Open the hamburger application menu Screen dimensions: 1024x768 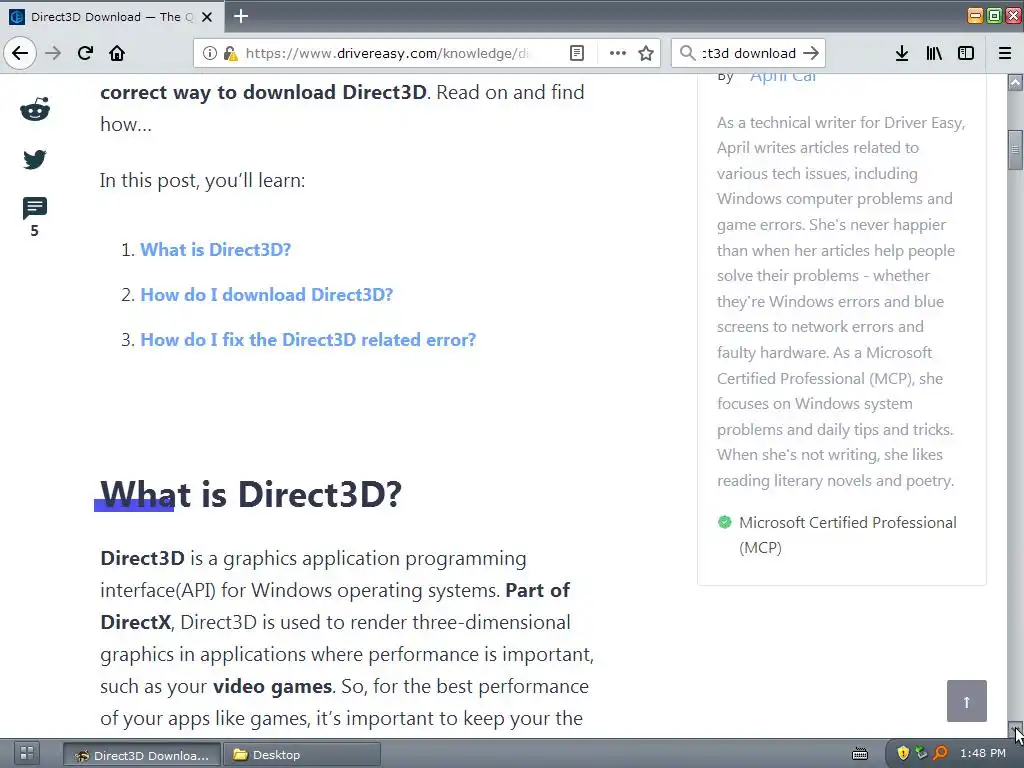point(1005,53)
